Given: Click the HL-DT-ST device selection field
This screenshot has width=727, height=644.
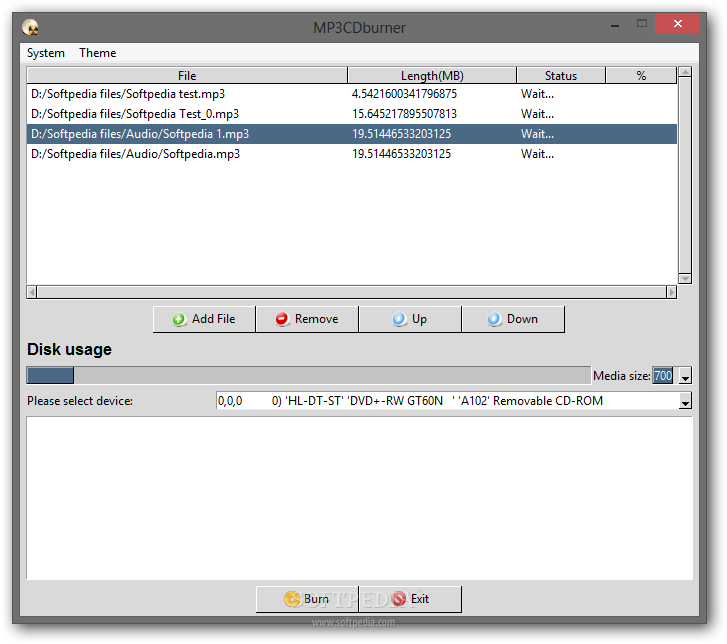Looking at the screenshot, I should (447, 401).
